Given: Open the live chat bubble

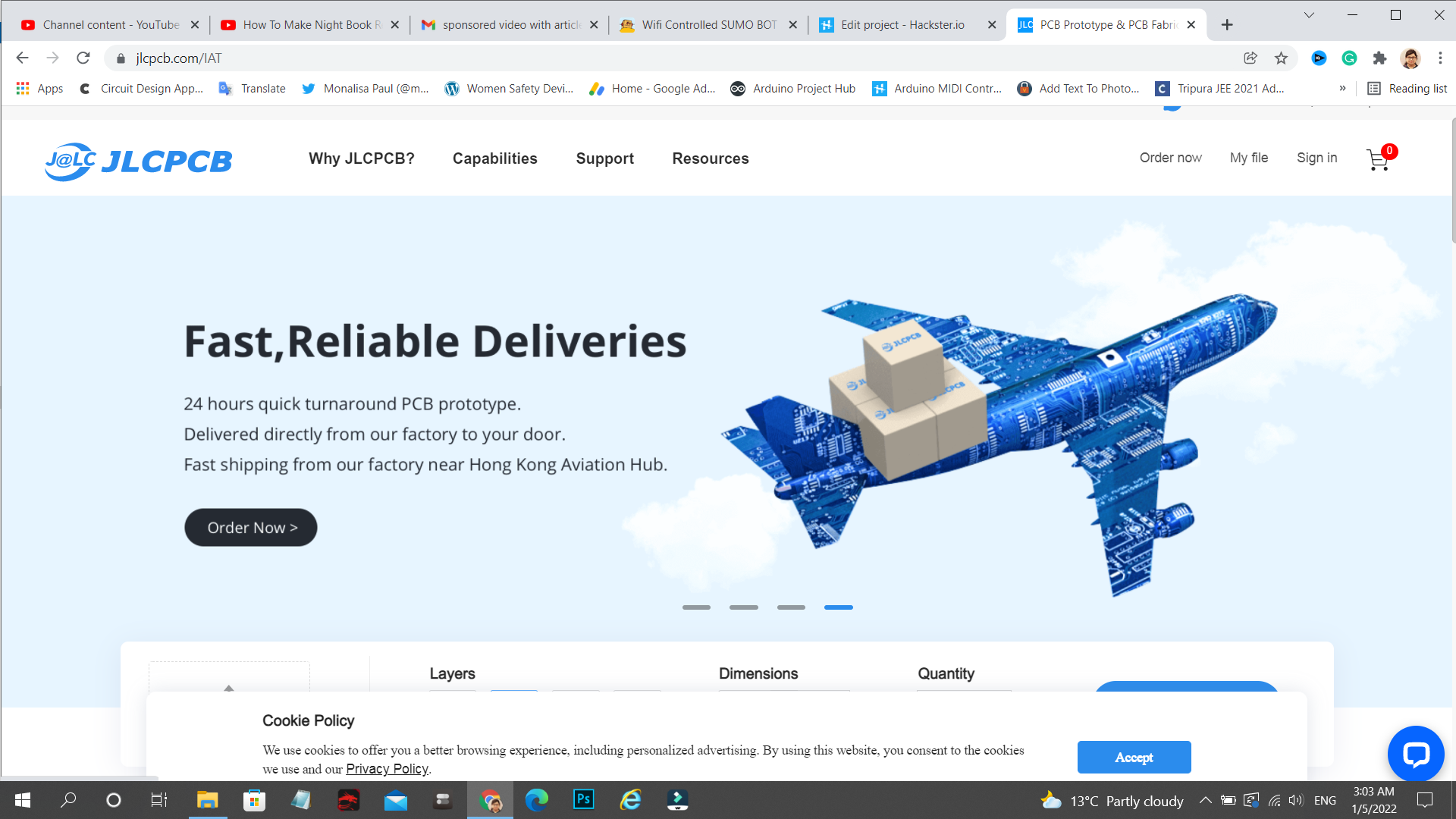Looking at the screenshot, I should coord(1415,754).
